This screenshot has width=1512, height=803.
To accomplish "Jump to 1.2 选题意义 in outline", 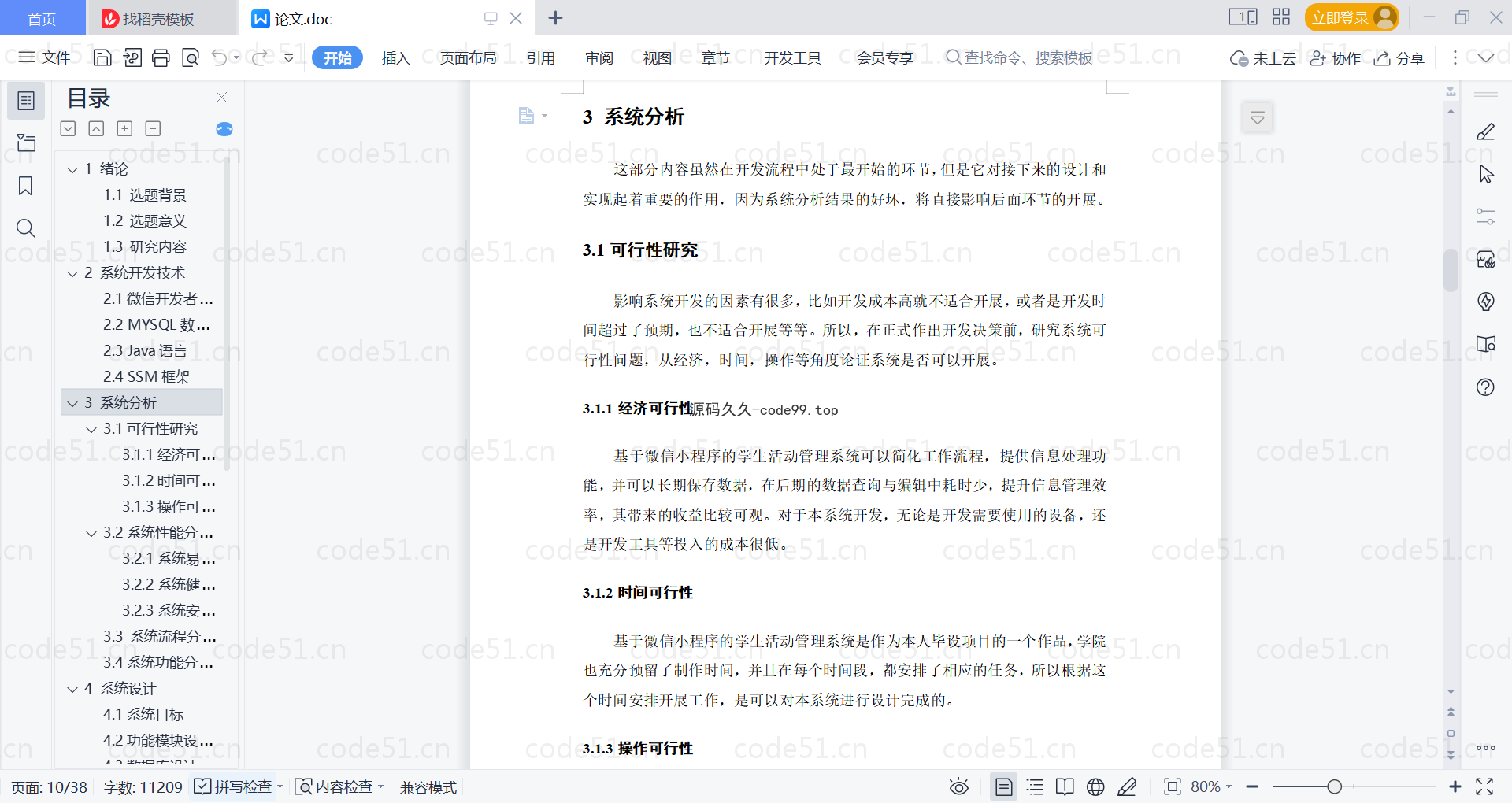I will (145, 221).
